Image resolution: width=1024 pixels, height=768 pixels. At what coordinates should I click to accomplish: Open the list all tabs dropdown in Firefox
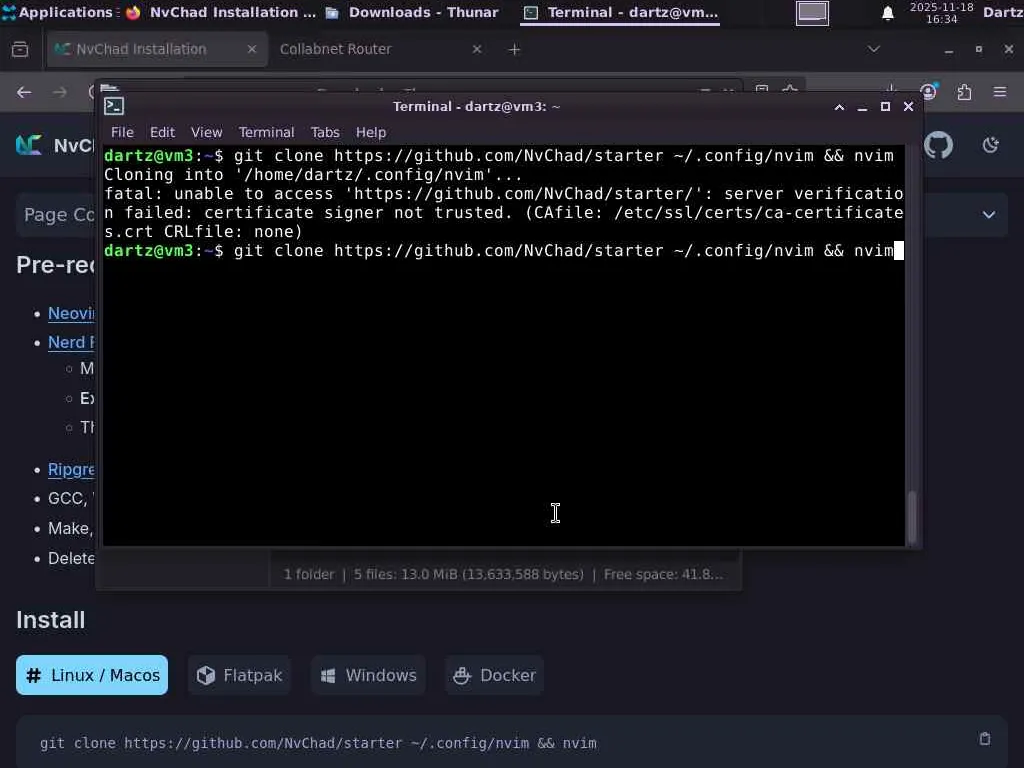(x=873, y=49)
